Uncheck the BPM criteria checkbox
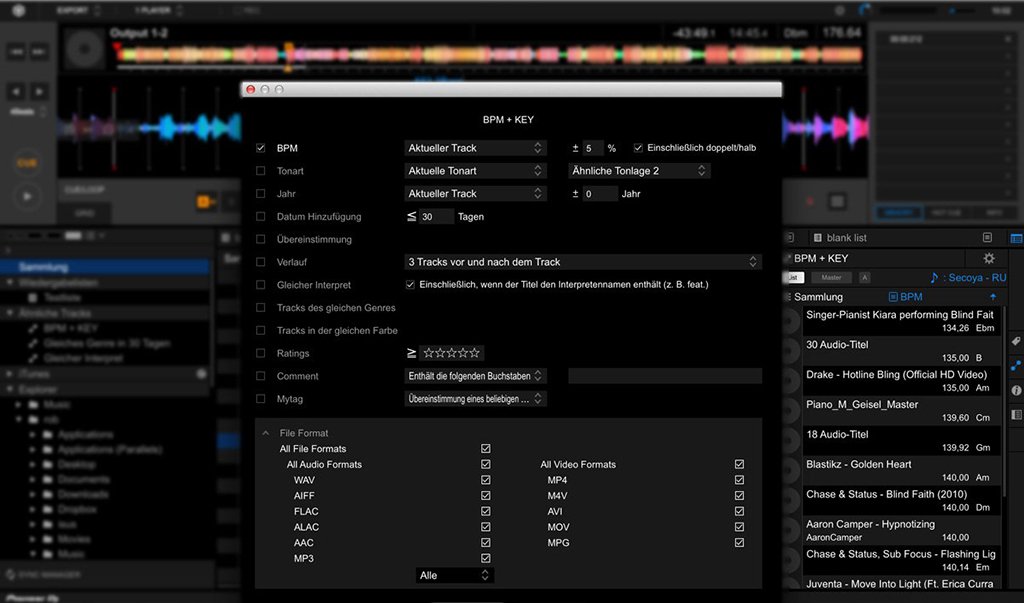Viewport: 1024px width, 603px height. 261,148
